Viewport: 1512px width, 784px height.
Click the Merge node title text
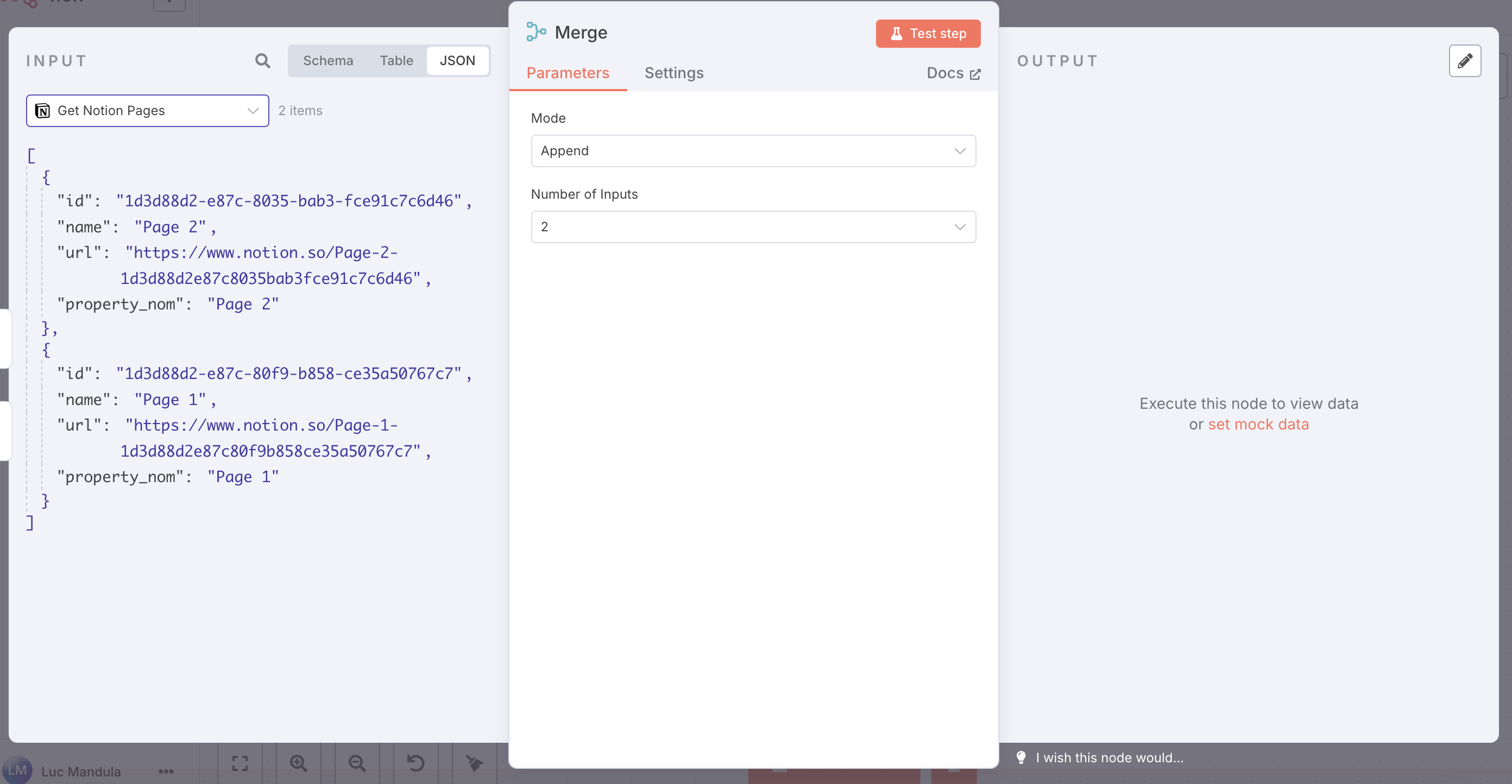581,32
